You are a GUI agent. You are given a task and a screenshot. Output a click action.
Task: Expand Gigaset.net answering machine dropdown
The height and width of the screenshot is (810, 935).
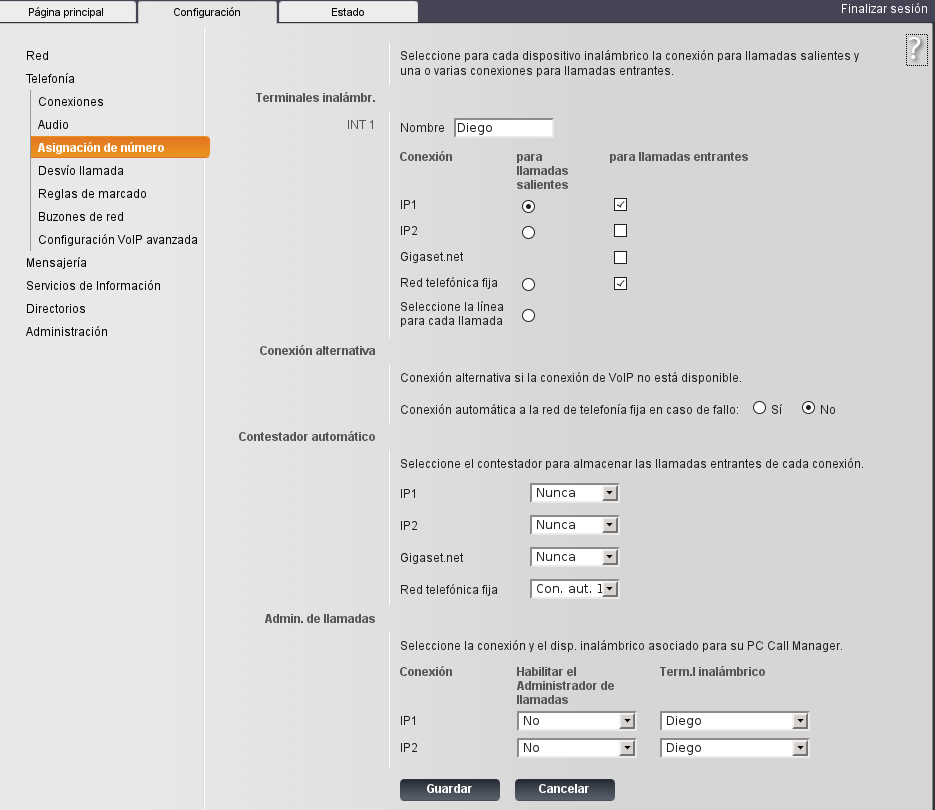pyautogui.click(x=574, y=557)
